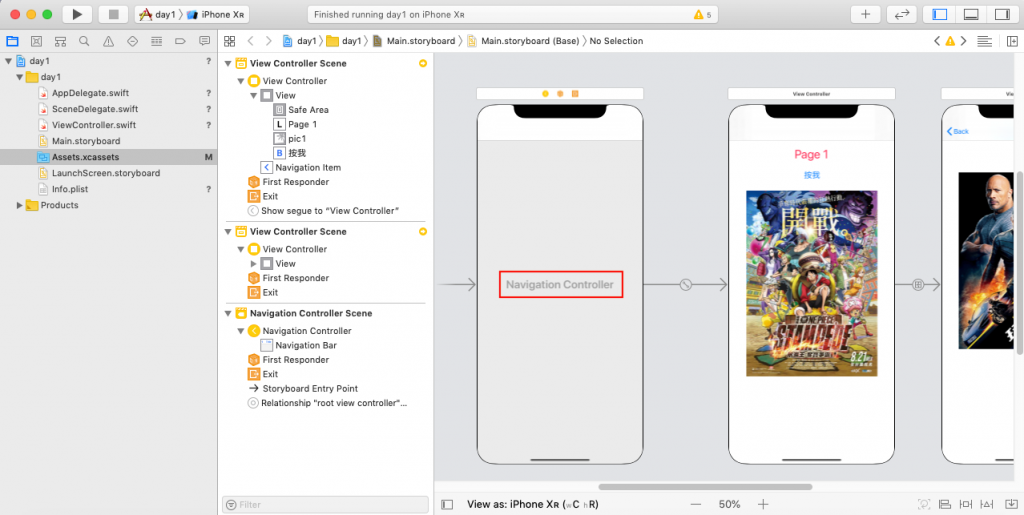Click Main.storyboard in the jump bar

point(414,41)
